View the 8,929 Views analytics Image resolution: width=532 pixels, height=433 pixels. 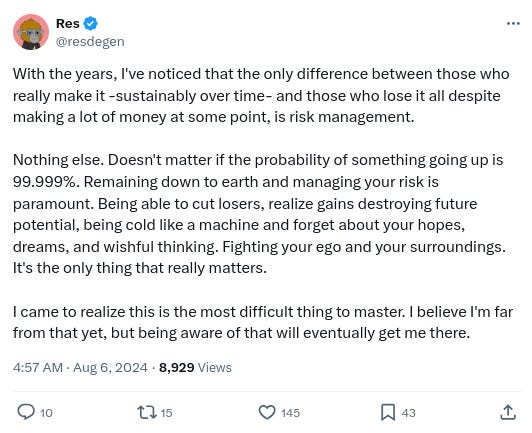(x=195, y=368)
